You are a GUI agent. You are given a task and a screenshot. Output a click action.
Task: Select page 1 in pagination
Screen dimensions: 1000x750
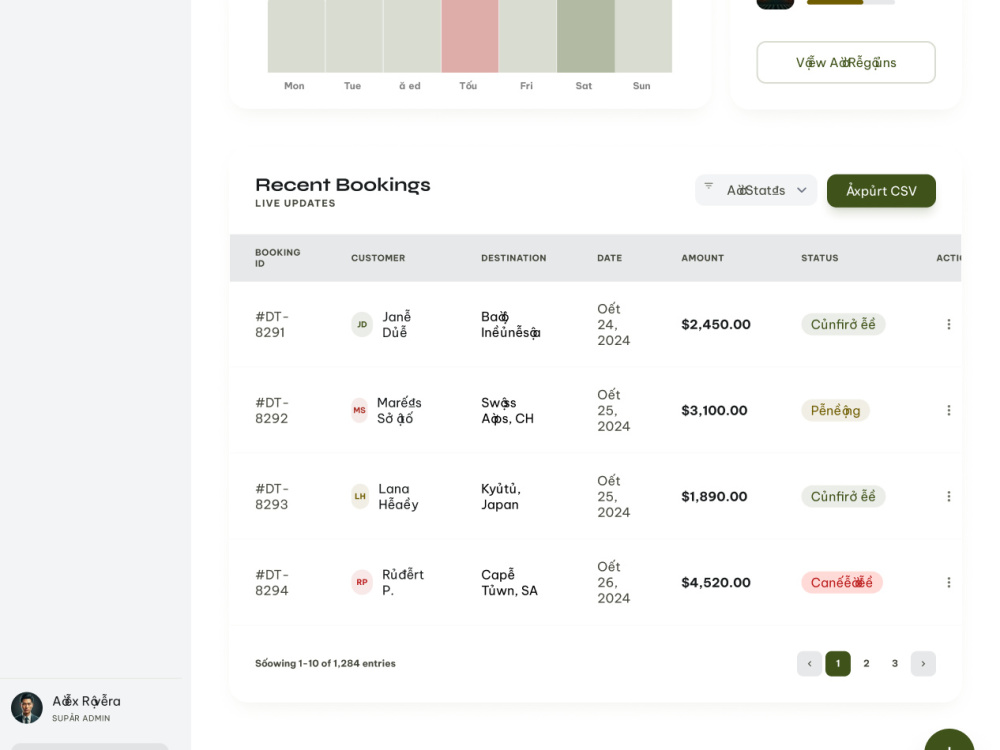(x=838, y=663)
